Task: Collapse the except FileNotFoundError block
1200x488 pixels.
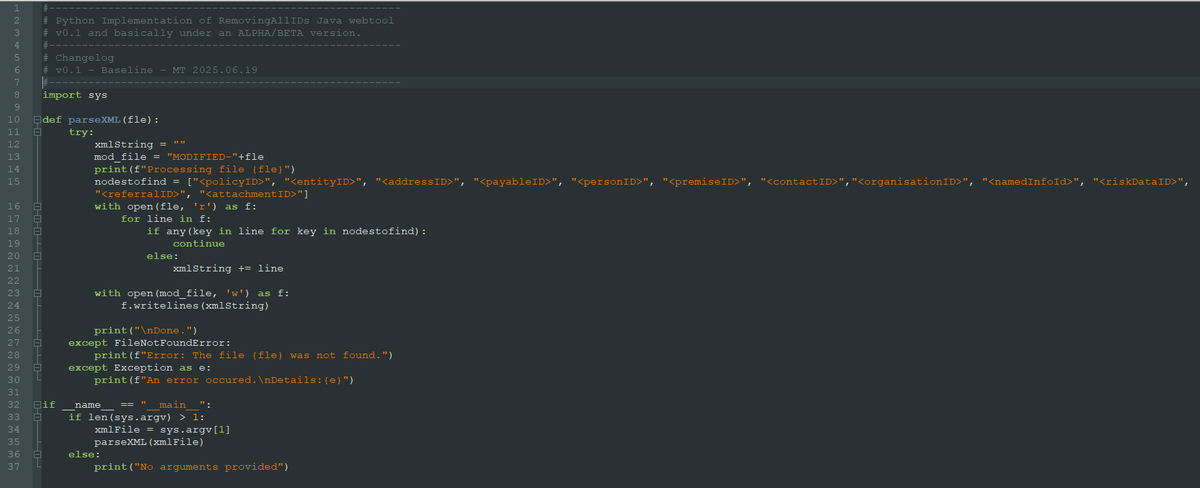Action: pyautogui.click(x=37, y=343)
